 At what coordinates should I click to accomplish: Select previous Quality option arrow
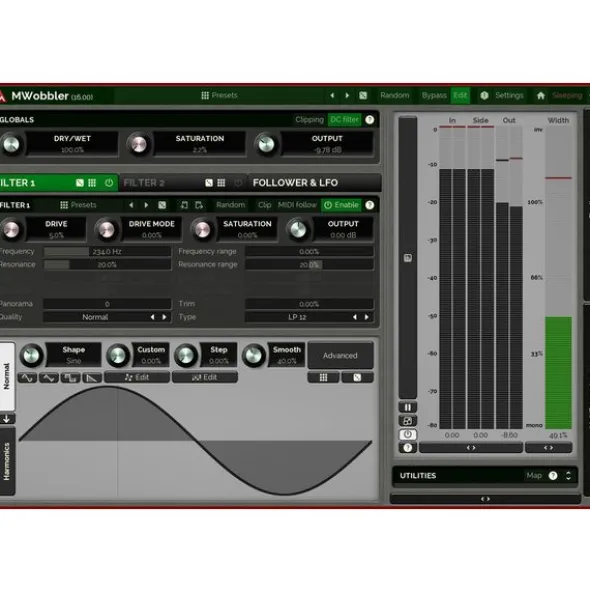pos(153,317)
